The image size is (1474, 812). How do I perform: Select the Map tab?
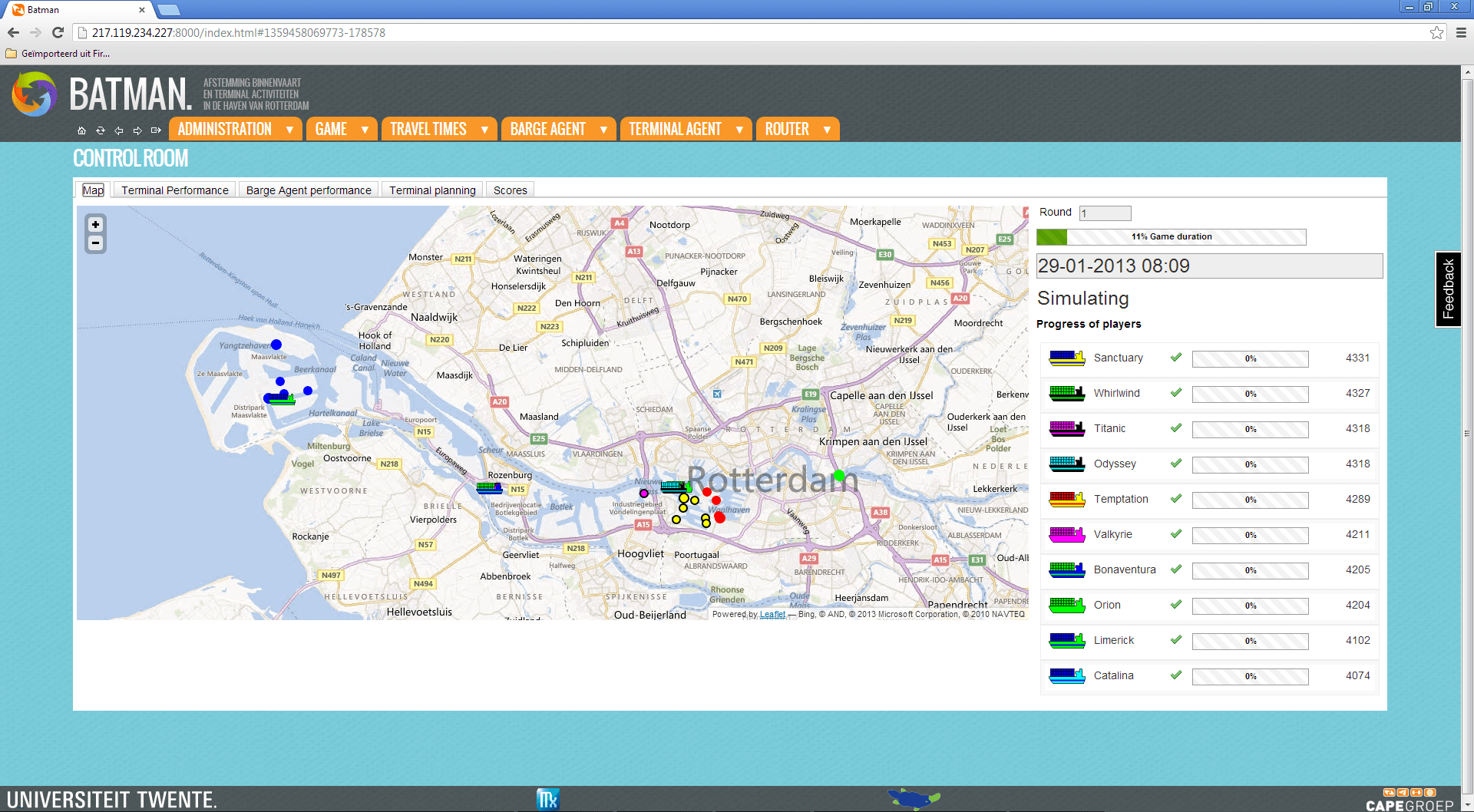(93, 190)
